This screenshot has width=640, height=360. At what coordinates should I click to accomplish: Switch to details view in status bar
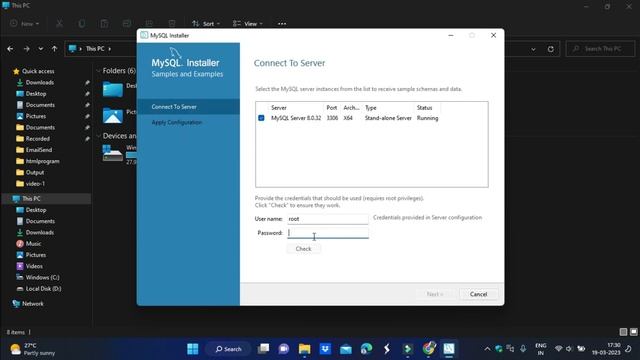[623, 332]
